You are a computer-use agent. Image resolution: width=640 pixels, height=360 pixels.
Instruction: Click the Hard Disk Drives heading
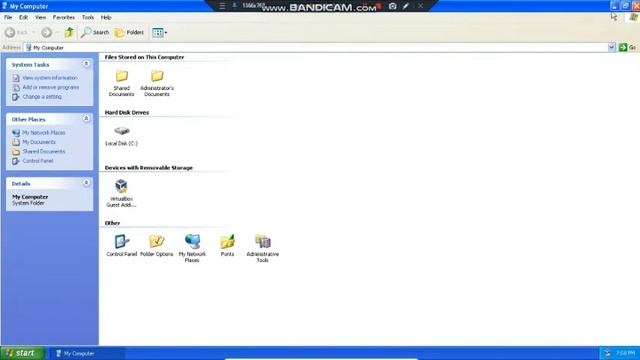[127, 112]
